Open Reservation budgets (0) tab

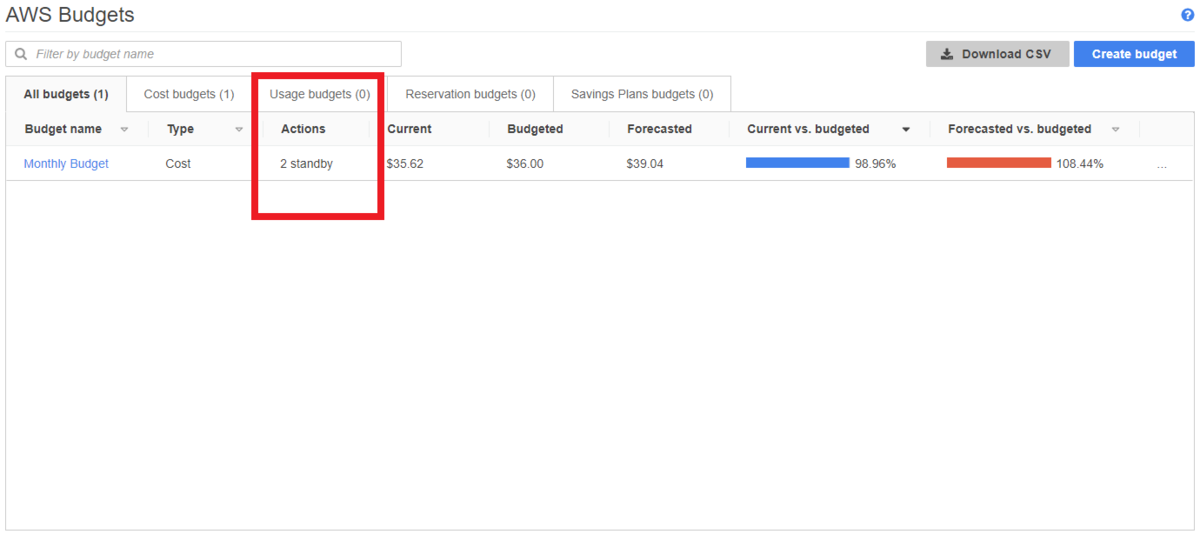[x=470, y=94]
